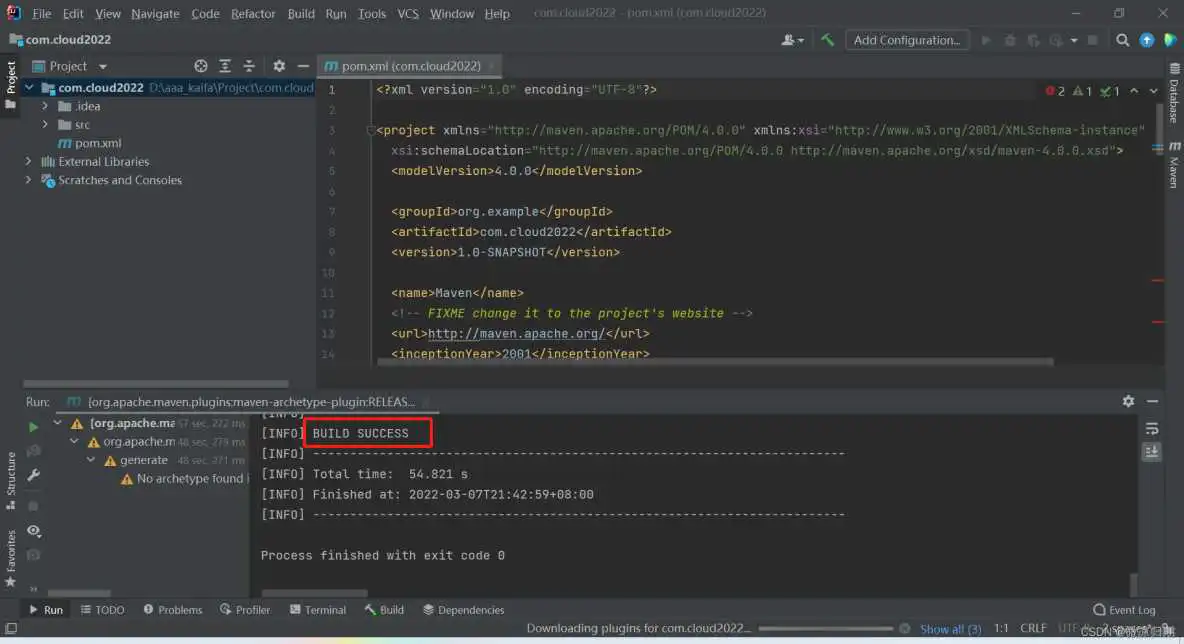Viewport: 1184px width, 644px height.
Task: Toggle the Maven side panel
Action: pos(1174,166)
